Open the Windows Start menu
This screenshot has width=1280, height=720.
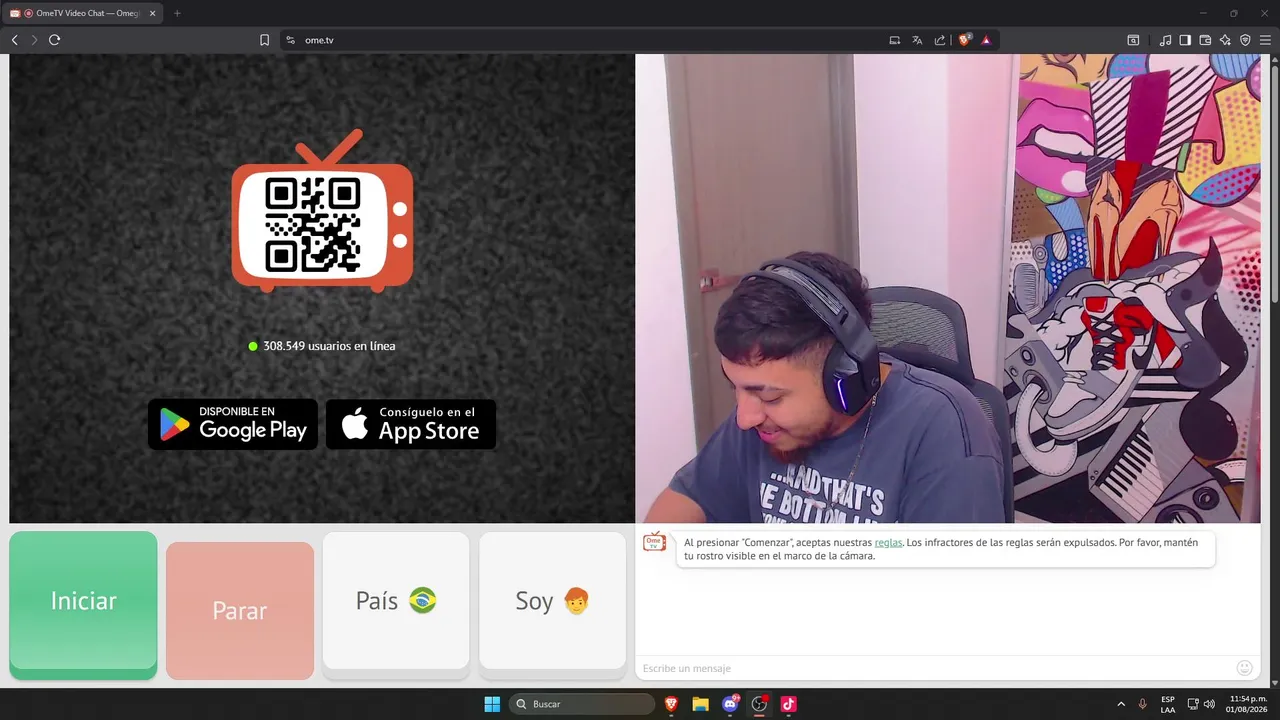[x=492, y=704]
